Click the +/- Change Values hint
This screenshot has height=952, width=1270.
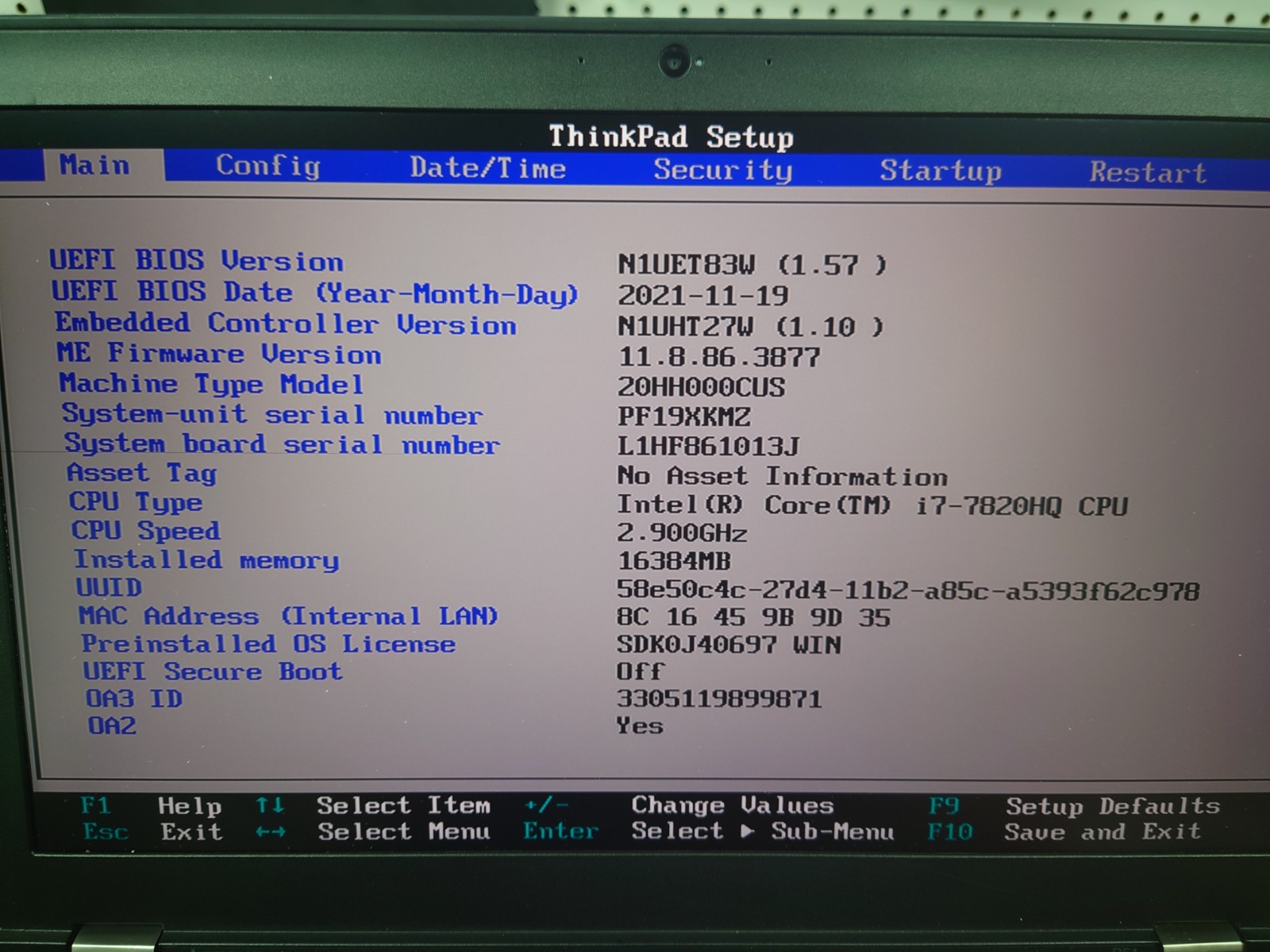point(679,805)
